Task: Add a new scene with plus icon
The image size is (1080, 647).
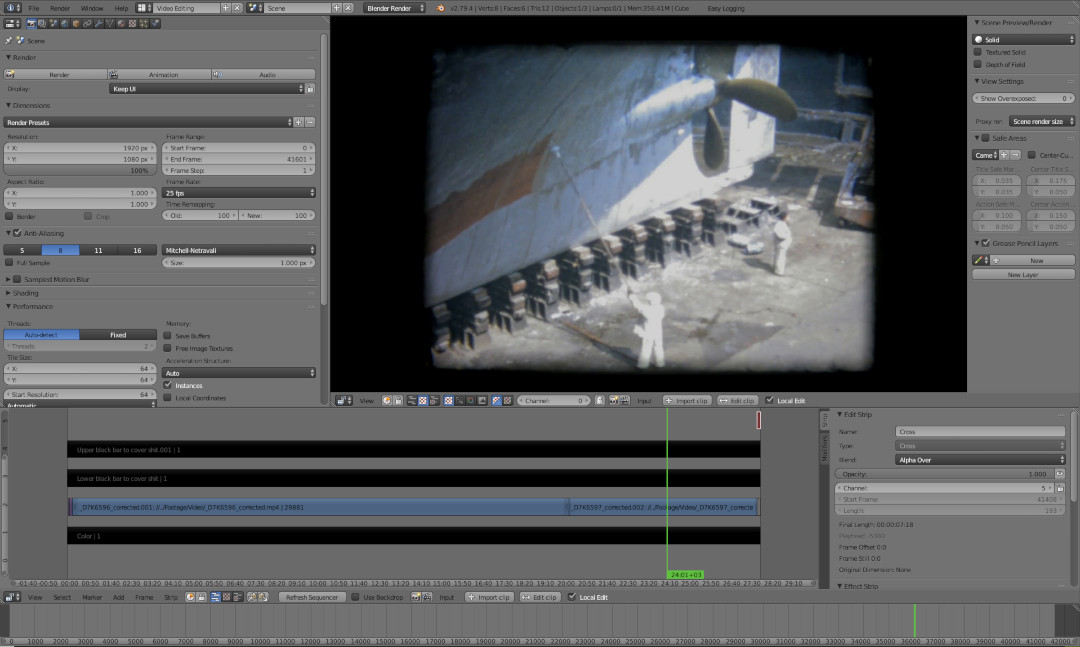Action: coord(337,8)
